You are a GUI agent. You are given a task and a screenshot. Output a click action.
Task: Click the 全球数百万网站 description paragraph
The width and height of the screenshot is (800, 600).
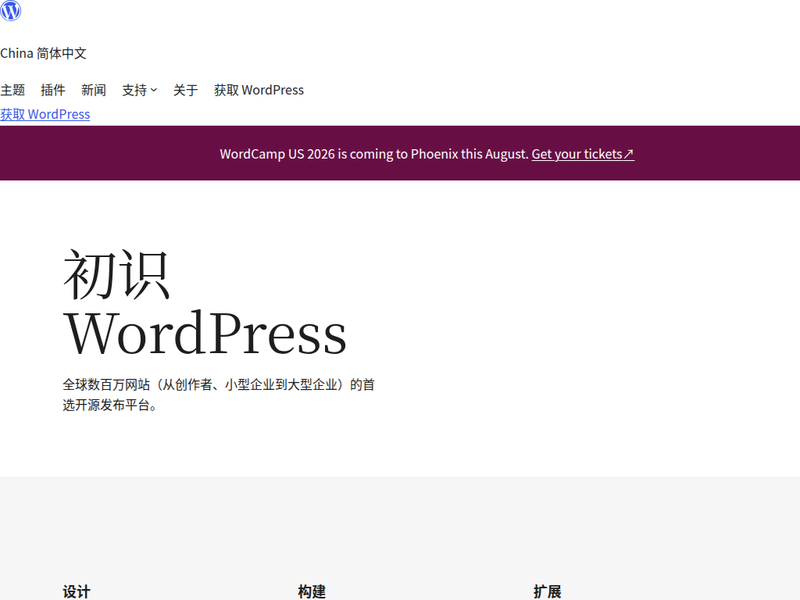pos(219,395)
